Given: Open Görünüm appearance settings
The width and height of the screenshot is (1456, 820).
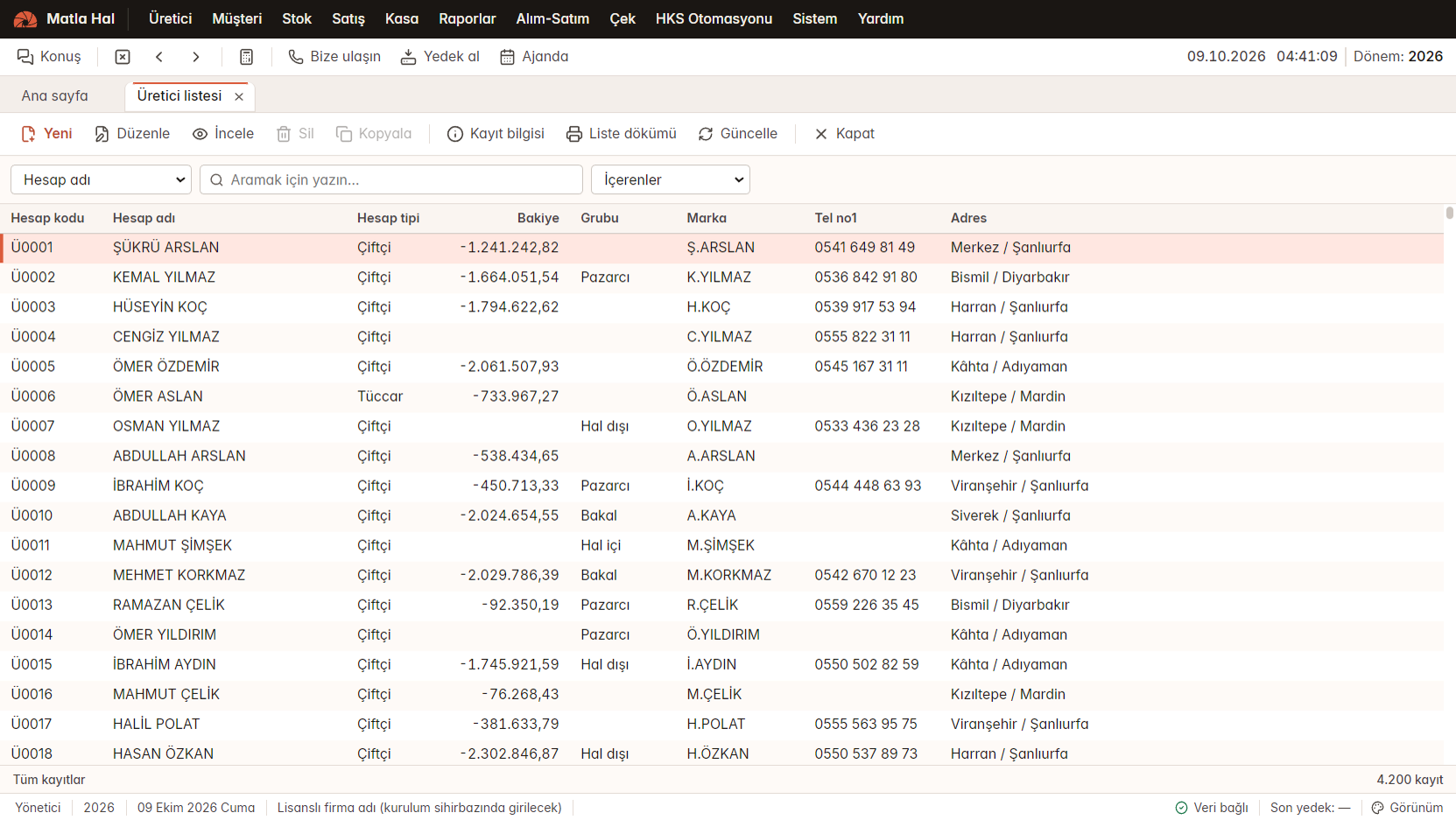Looking at the screenshot, I should 1407,808.
